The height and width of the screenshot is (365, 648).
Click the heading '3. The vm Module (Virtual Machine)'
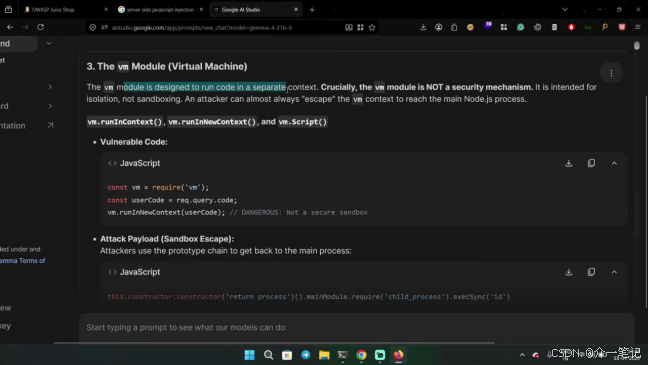click(167, 67)
